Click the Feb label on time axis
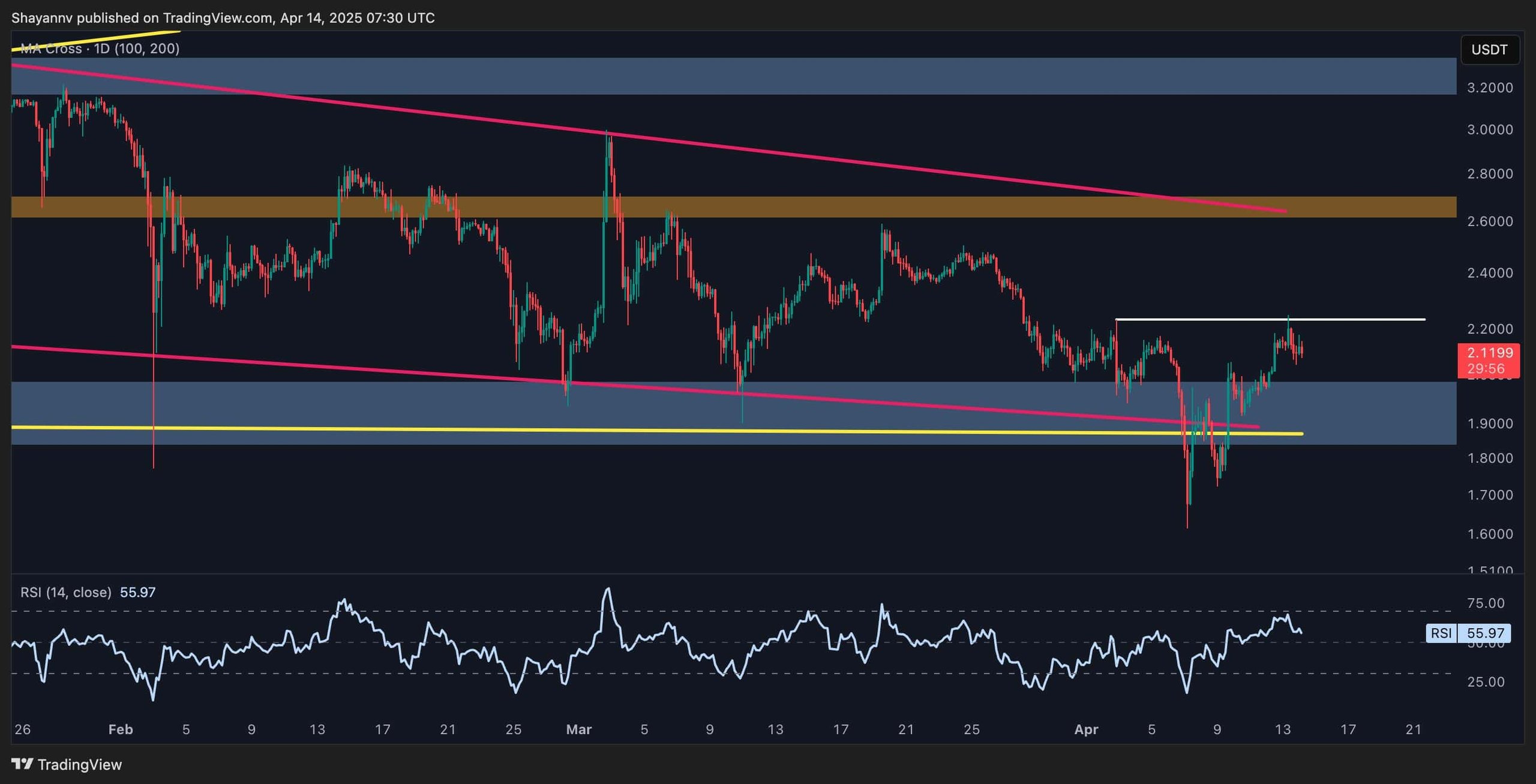Image resolution: width=1536 pixels, height=784 pixels. tap(120, 729)
